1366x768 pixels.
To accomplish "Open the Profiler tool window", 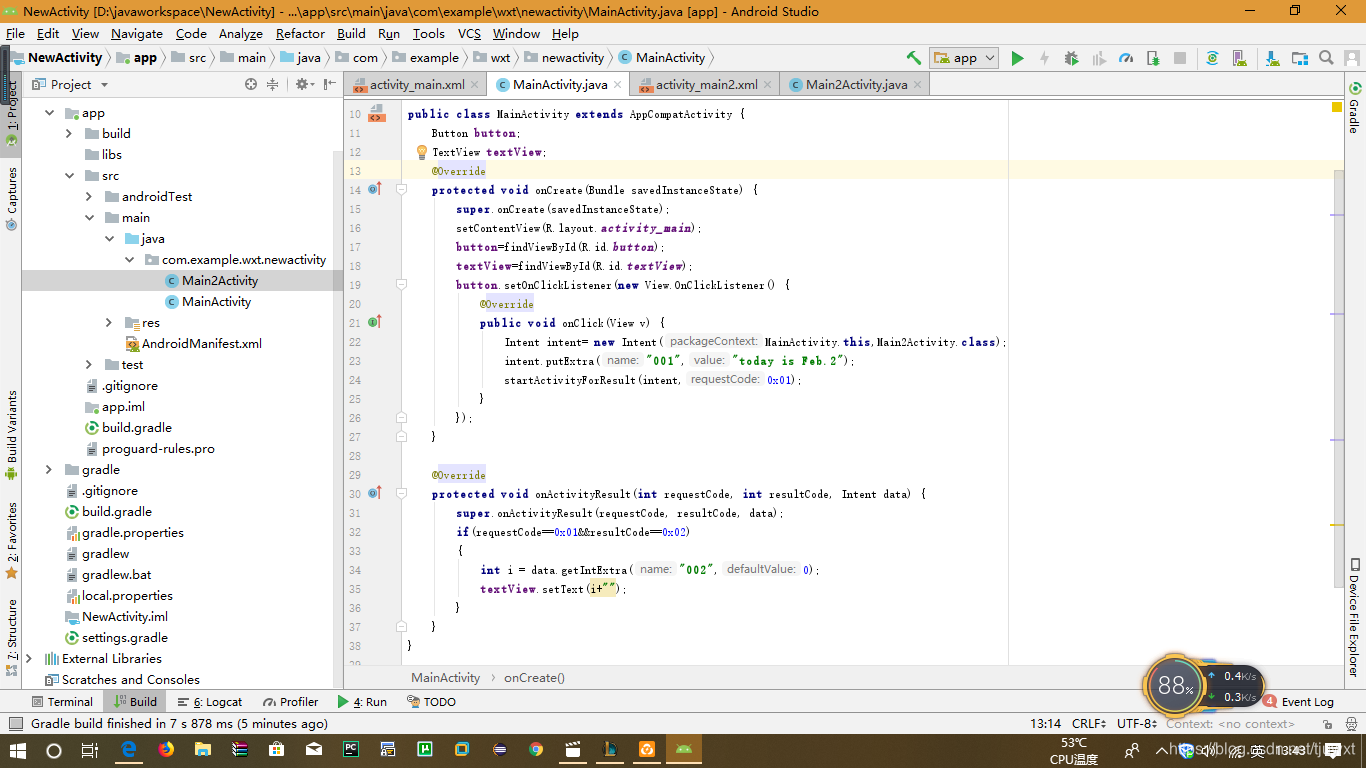I will (x=290, y=702).
